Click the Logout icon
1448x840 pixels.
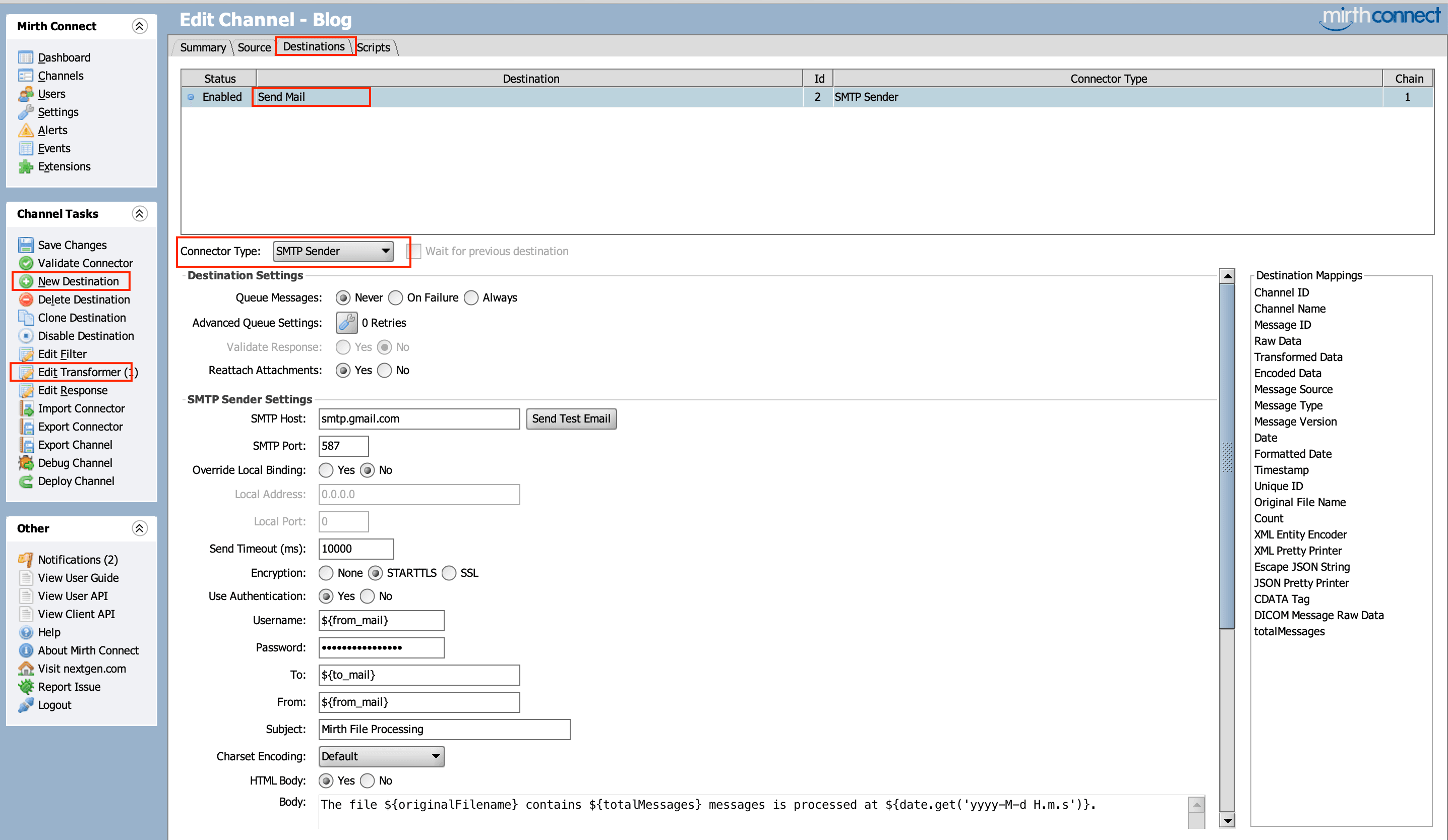click(x=26, y=705)
